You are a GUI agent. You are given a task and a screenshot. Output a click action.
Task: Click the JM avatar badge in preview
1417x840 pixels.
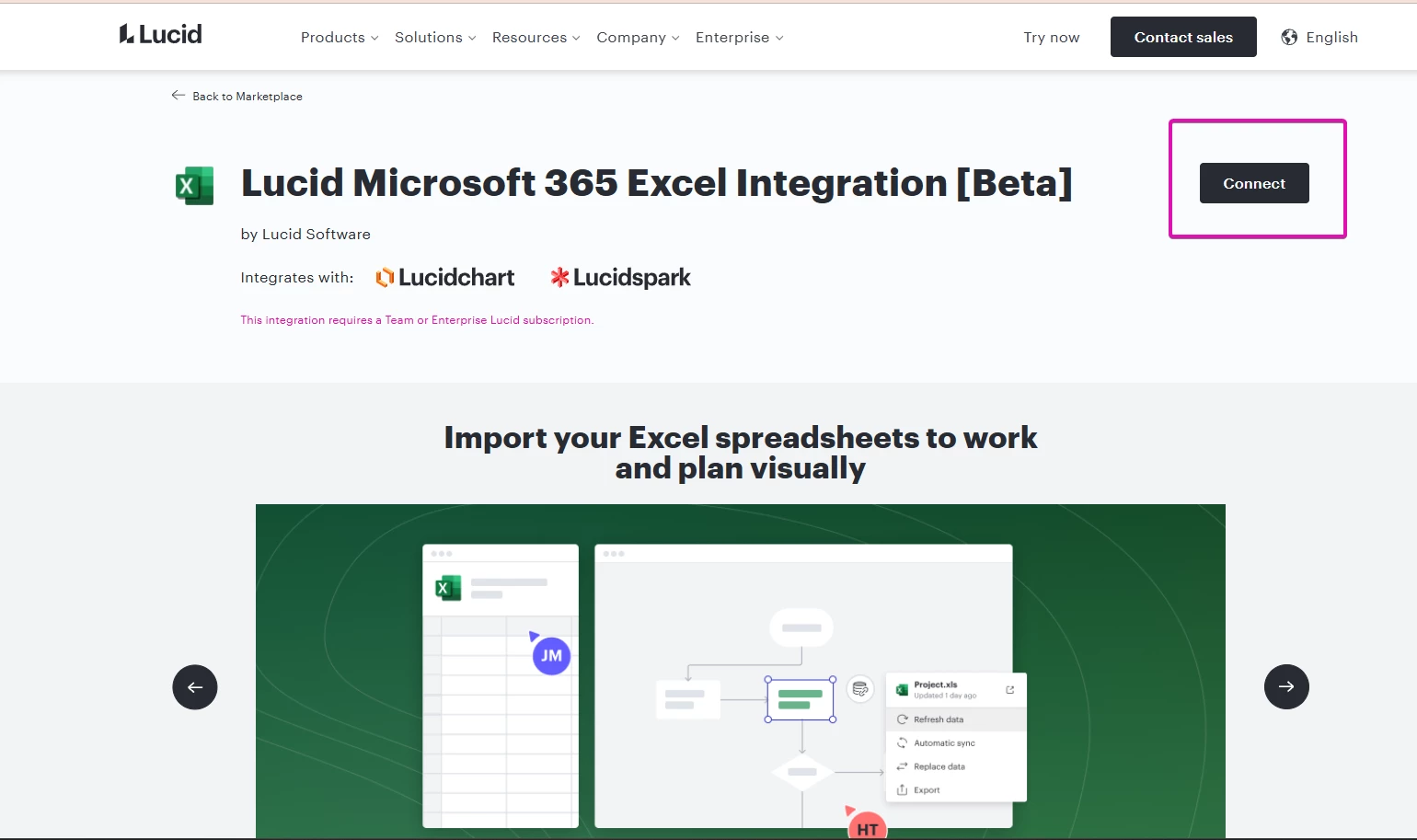point(551,656)
